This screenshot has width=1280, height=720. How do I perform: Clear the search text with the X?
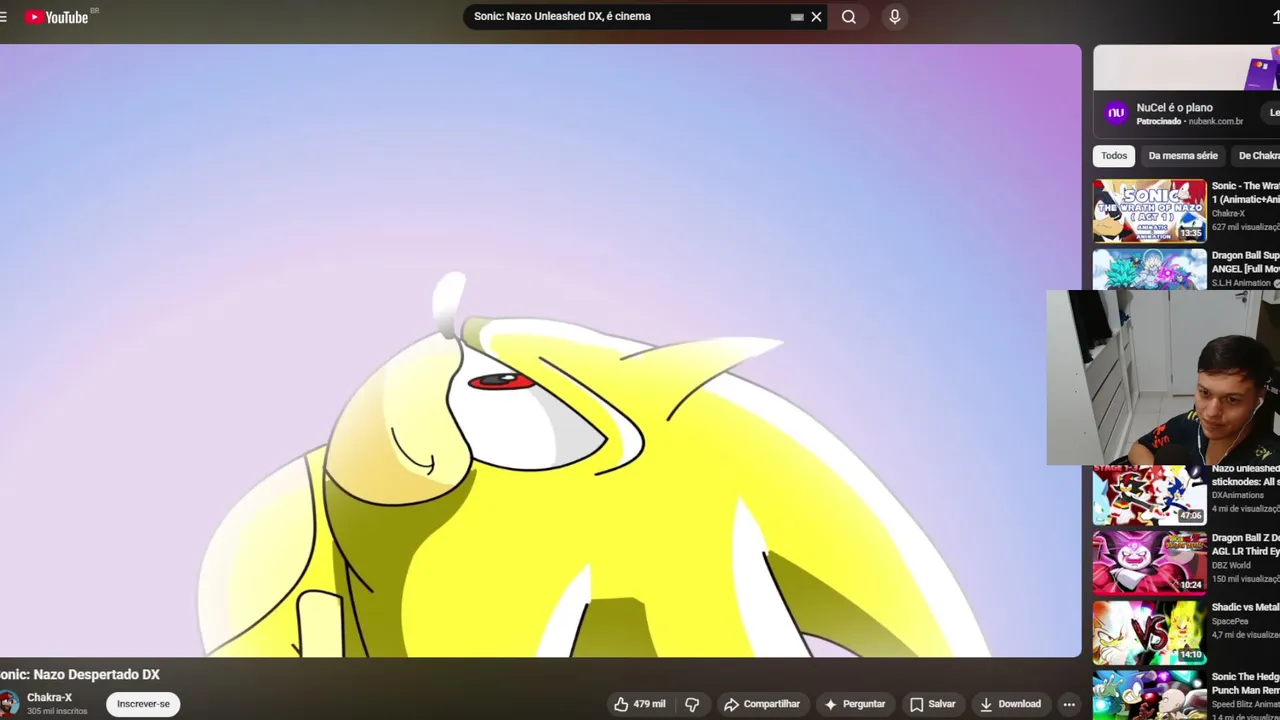816,17
